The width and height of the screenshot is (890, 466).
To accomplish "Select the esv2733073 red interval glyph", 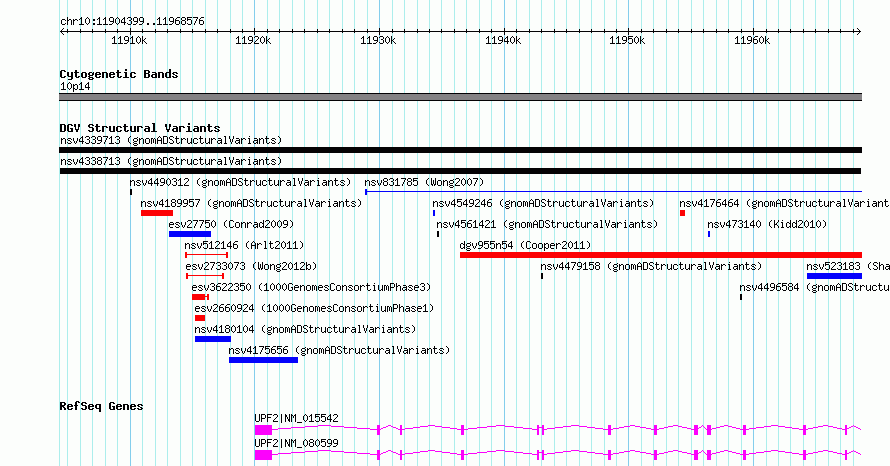I will point(205,276).
